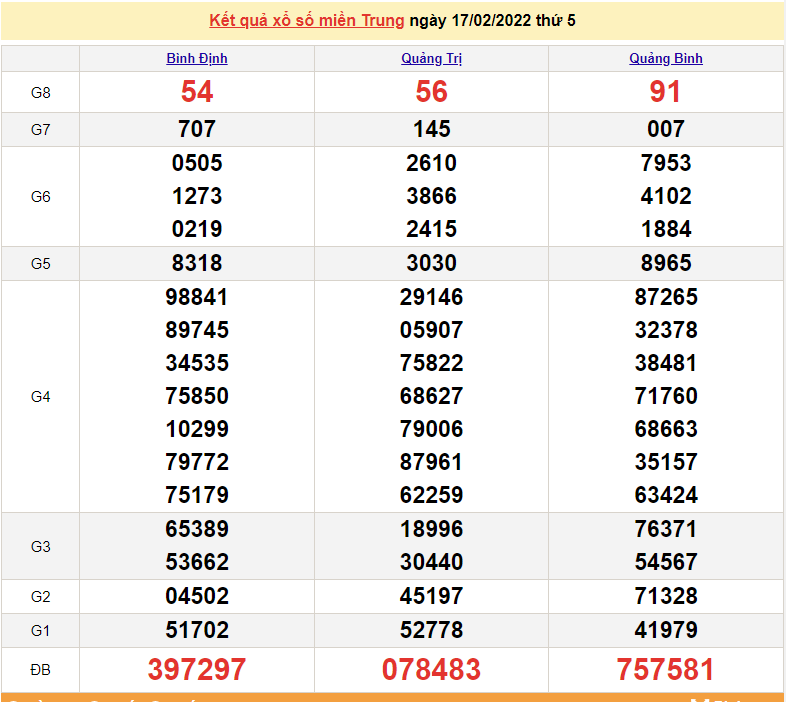Click Bình Định G8 result 54
The width and height of the screenshot is (786, 702).
coord(197,92)
